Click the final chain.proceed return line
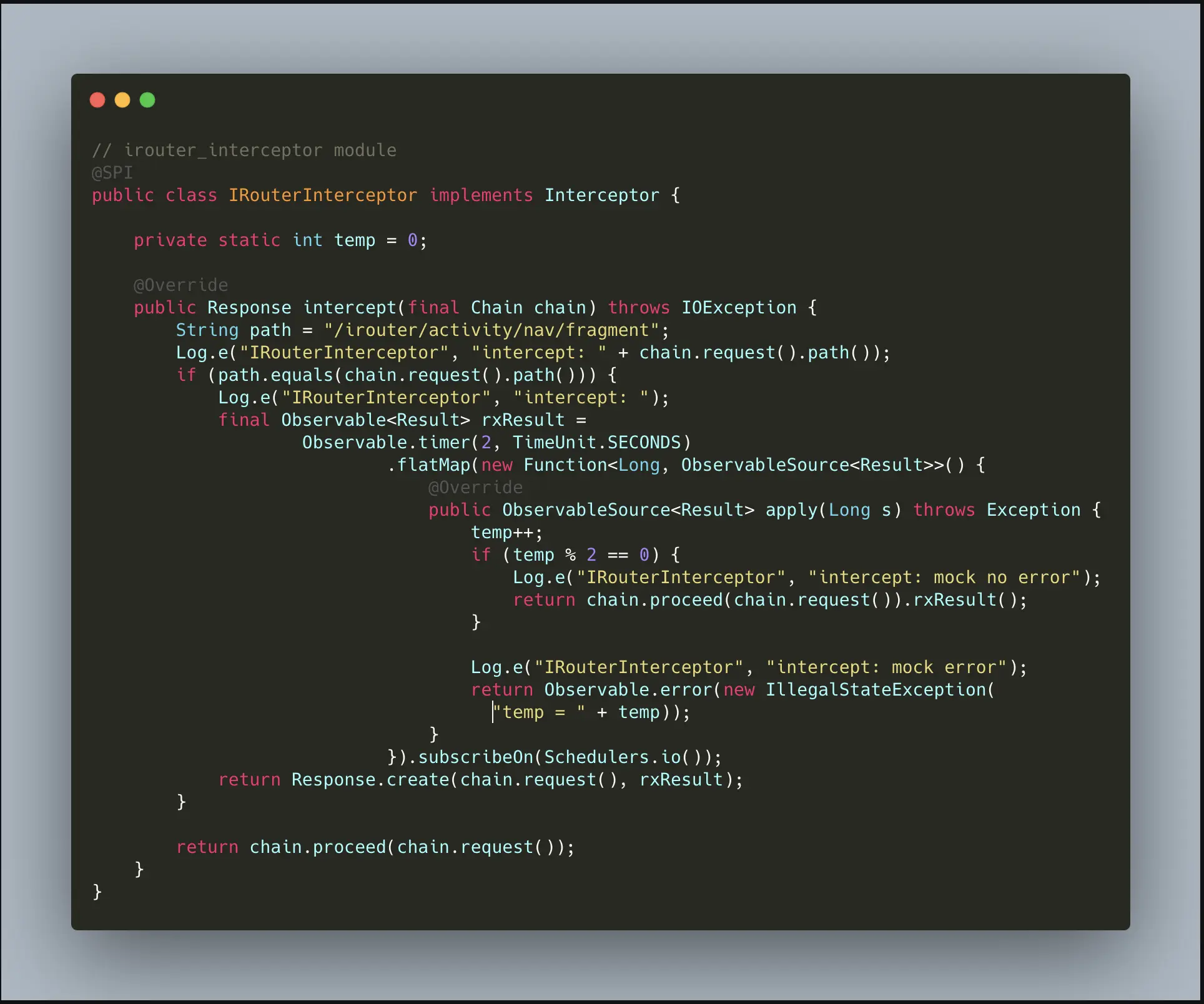 pos(375,847)
